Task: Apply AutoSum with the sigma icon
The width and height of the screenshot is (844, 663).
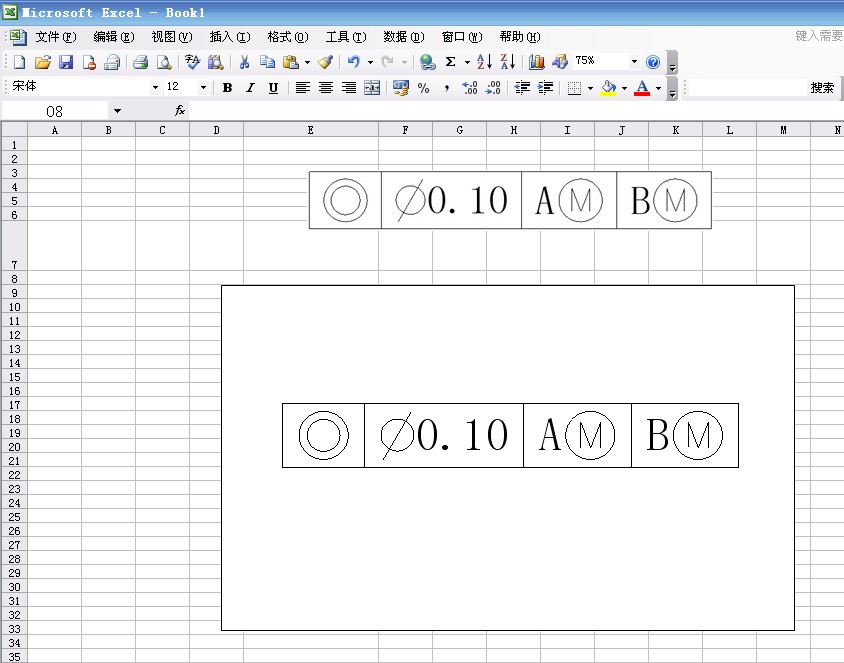Action: coord(451,62)
